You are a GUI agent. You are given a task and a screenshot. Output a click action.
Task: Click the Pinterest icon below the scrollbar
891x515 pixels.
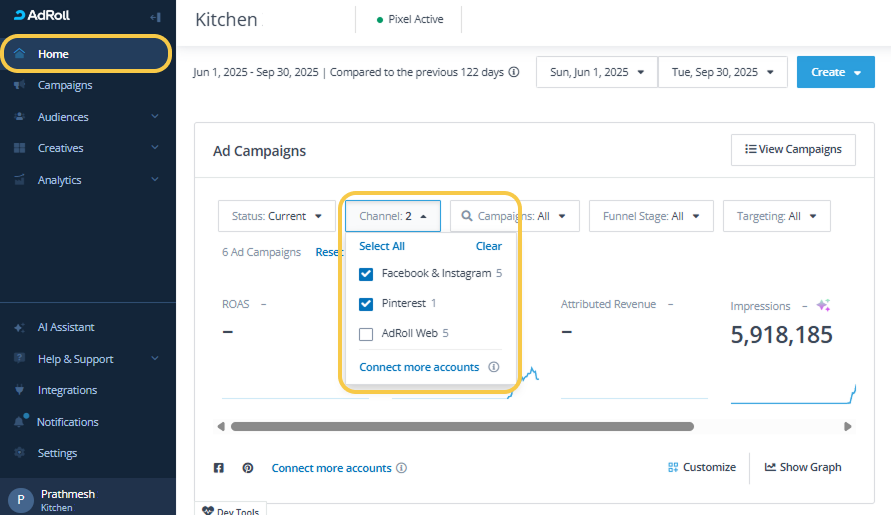point(248,468)
